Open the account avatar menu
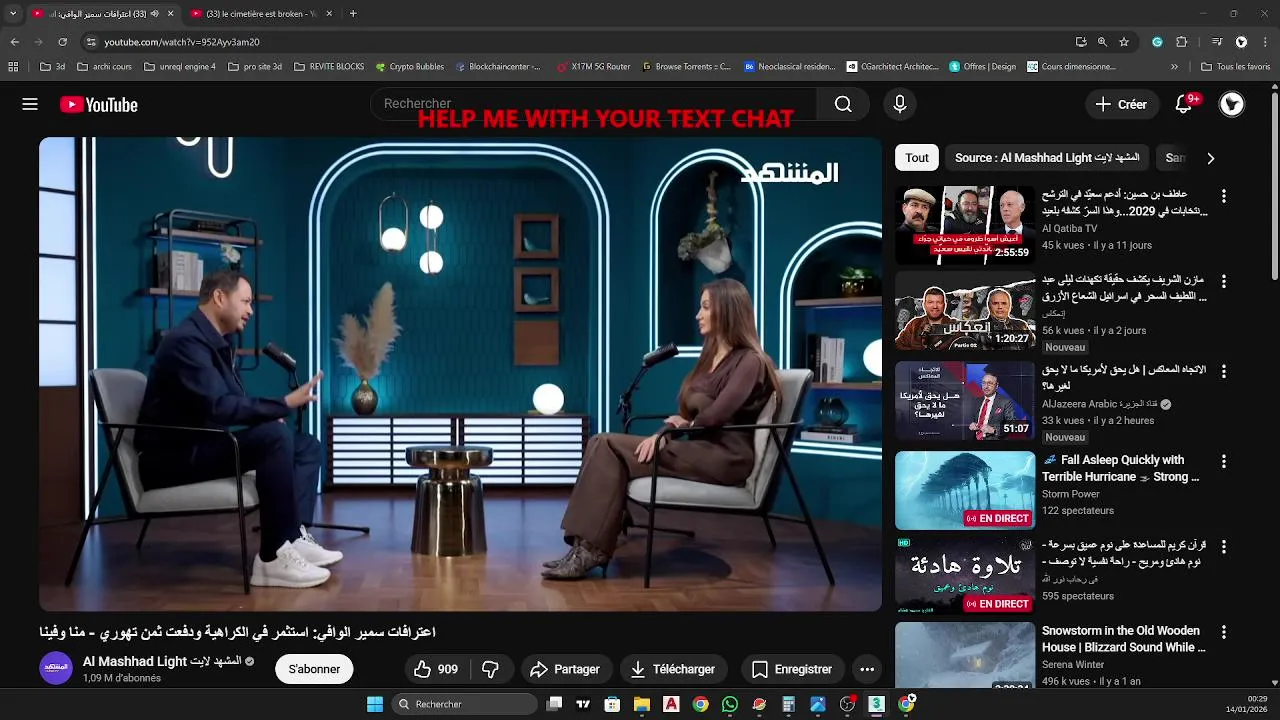This screenshot has height=720, width=1280. (1232, 104)
